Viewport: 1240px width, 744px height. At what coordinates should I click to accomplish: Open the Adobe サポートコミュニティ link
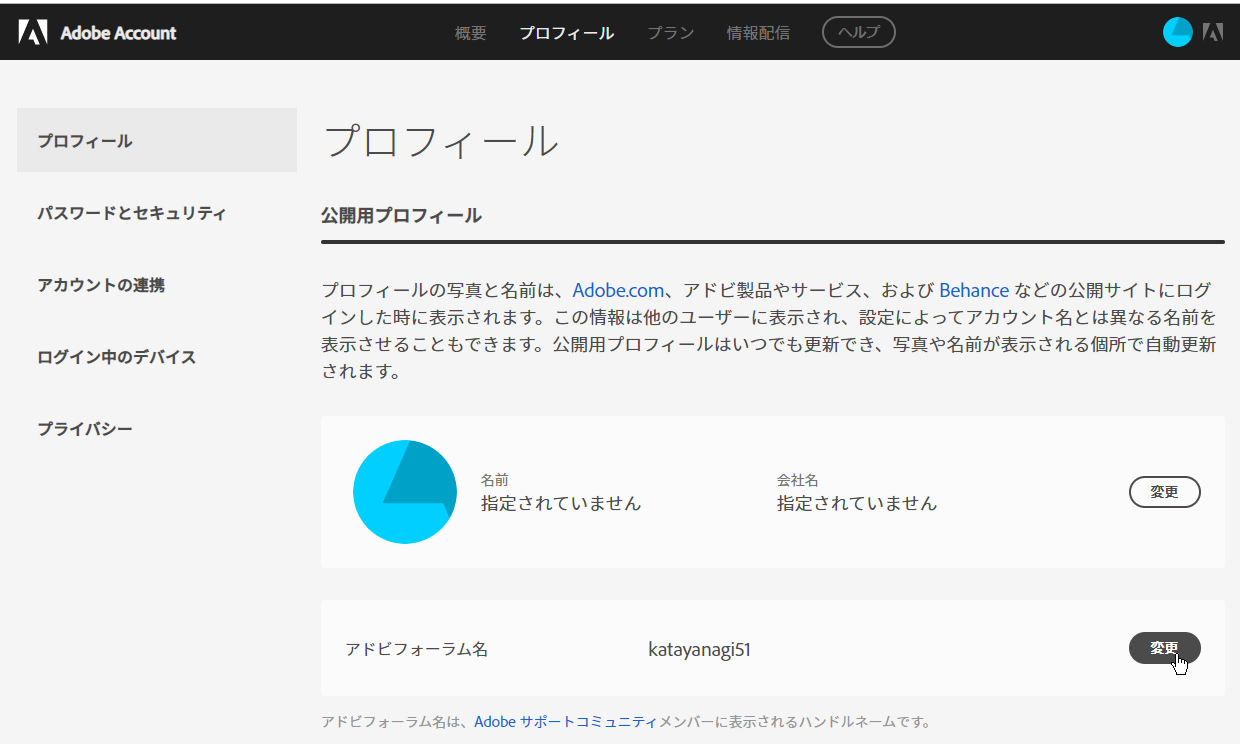(566, 721)
